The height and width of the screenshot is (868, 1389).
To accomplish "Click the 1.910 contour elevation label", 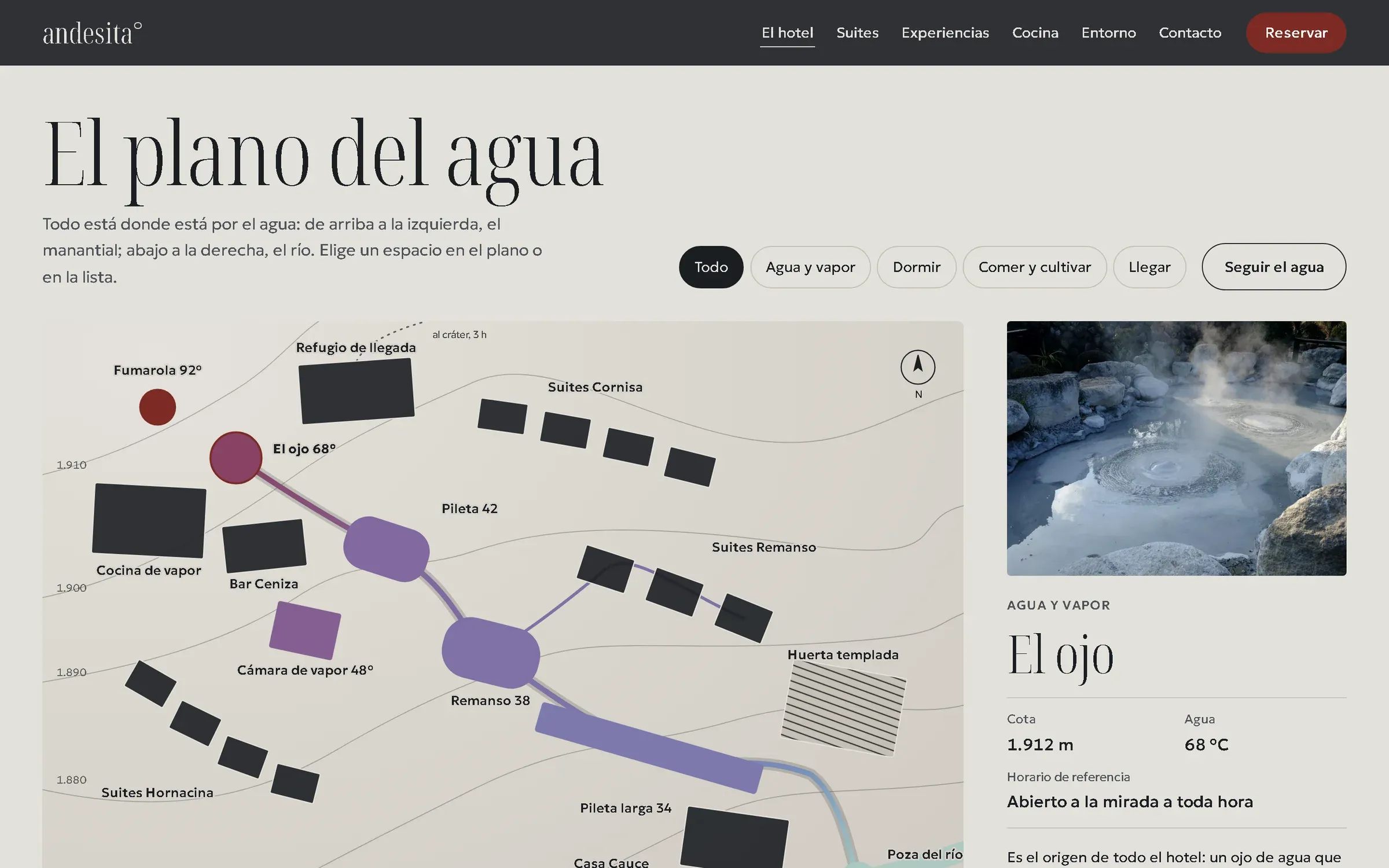I will point(71,465).
